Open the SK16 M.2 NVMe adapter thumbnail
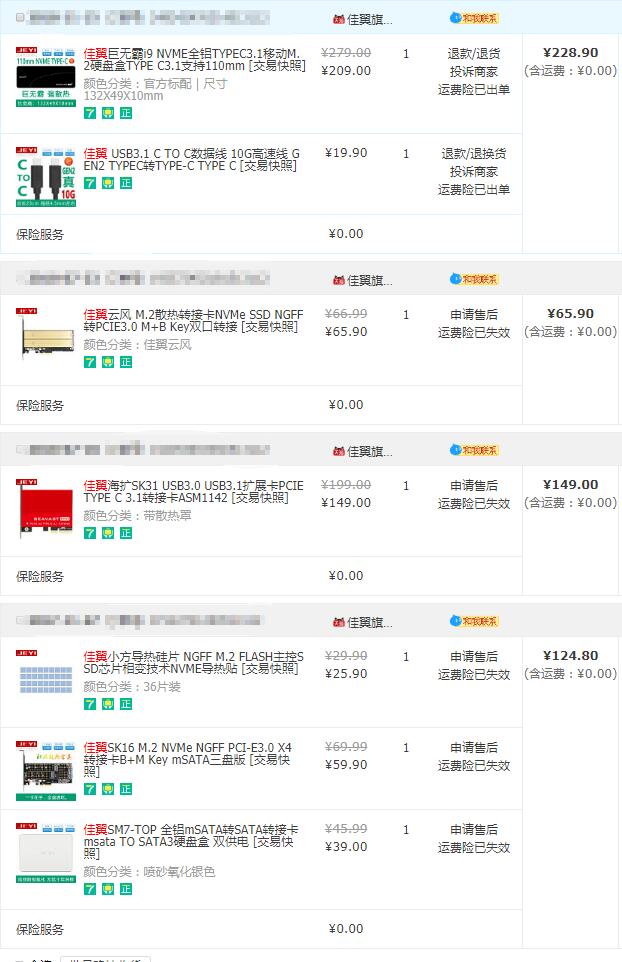The width and height of the screenshot is (622, 962). point(46,771)
